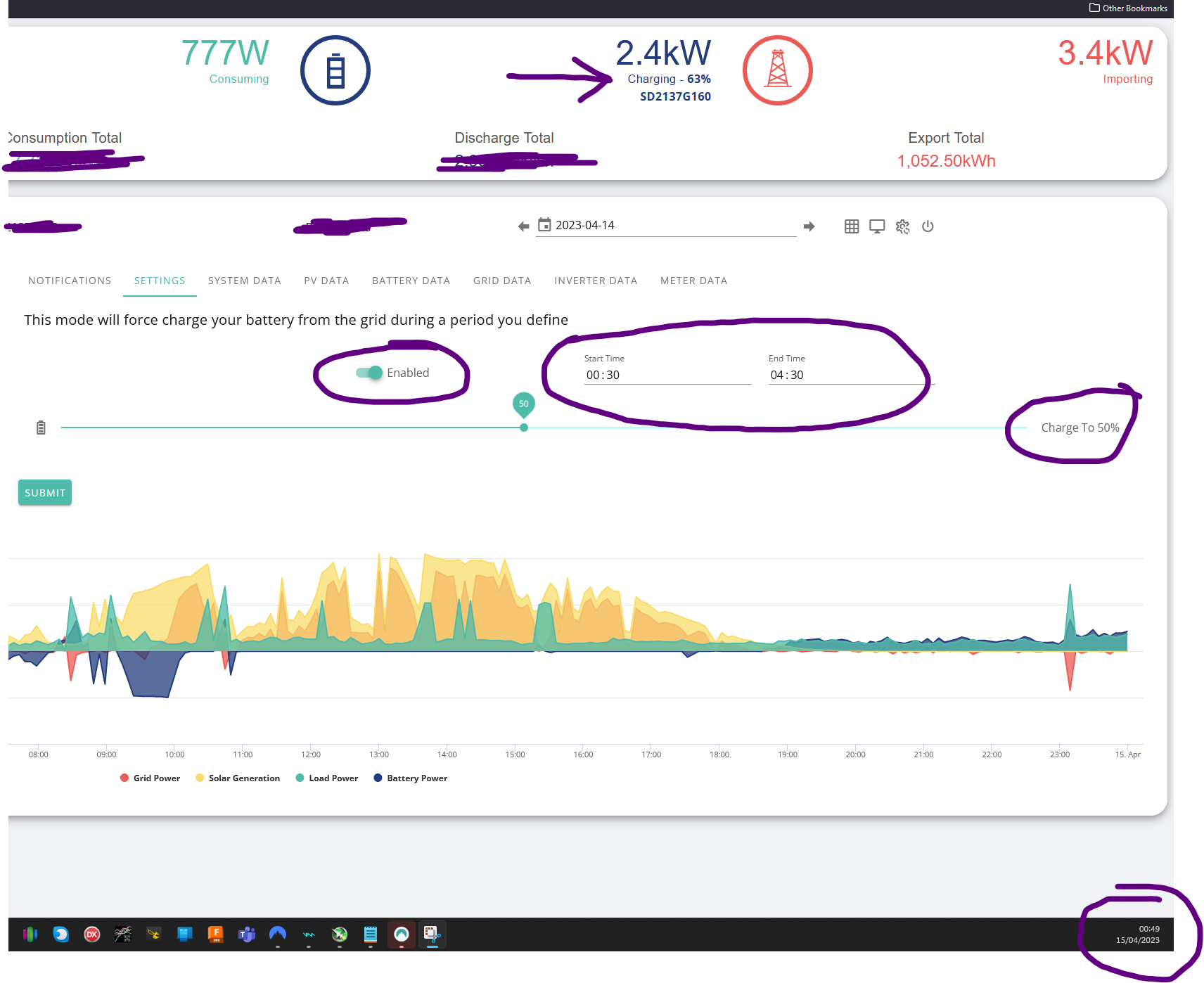Click the charge level slider handle
The image size is (1204, 983).
coord(524,428)
